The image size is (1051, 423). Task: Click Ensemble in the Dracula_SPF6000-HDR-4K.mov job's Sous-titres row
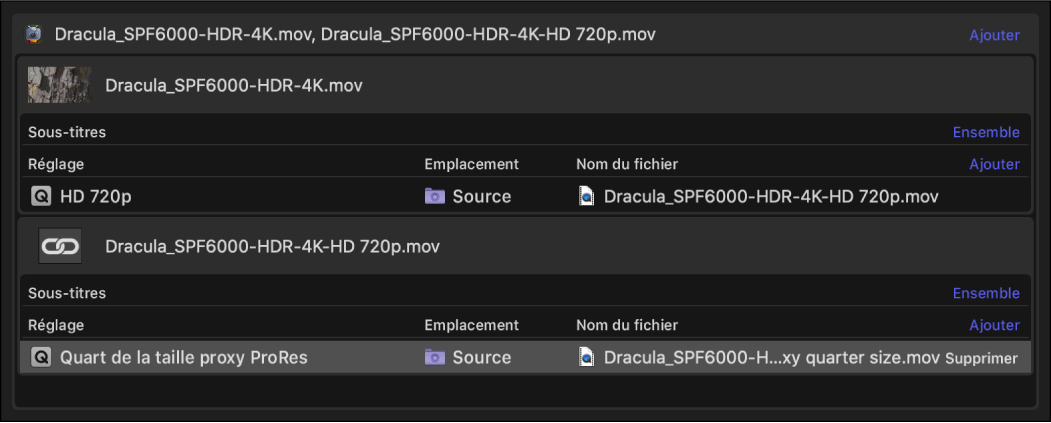pos(986,132)
